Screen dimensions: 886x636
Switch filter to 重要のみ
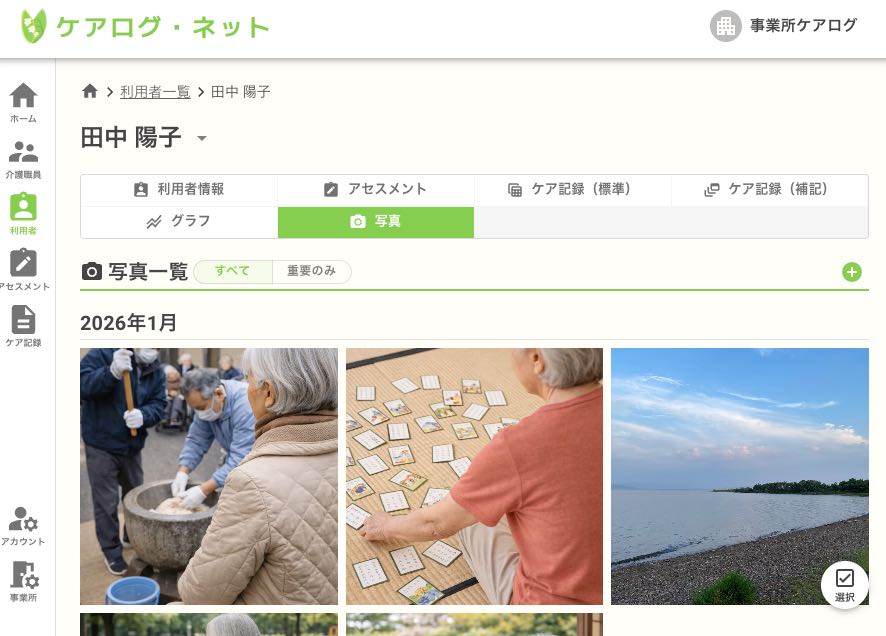311,271
